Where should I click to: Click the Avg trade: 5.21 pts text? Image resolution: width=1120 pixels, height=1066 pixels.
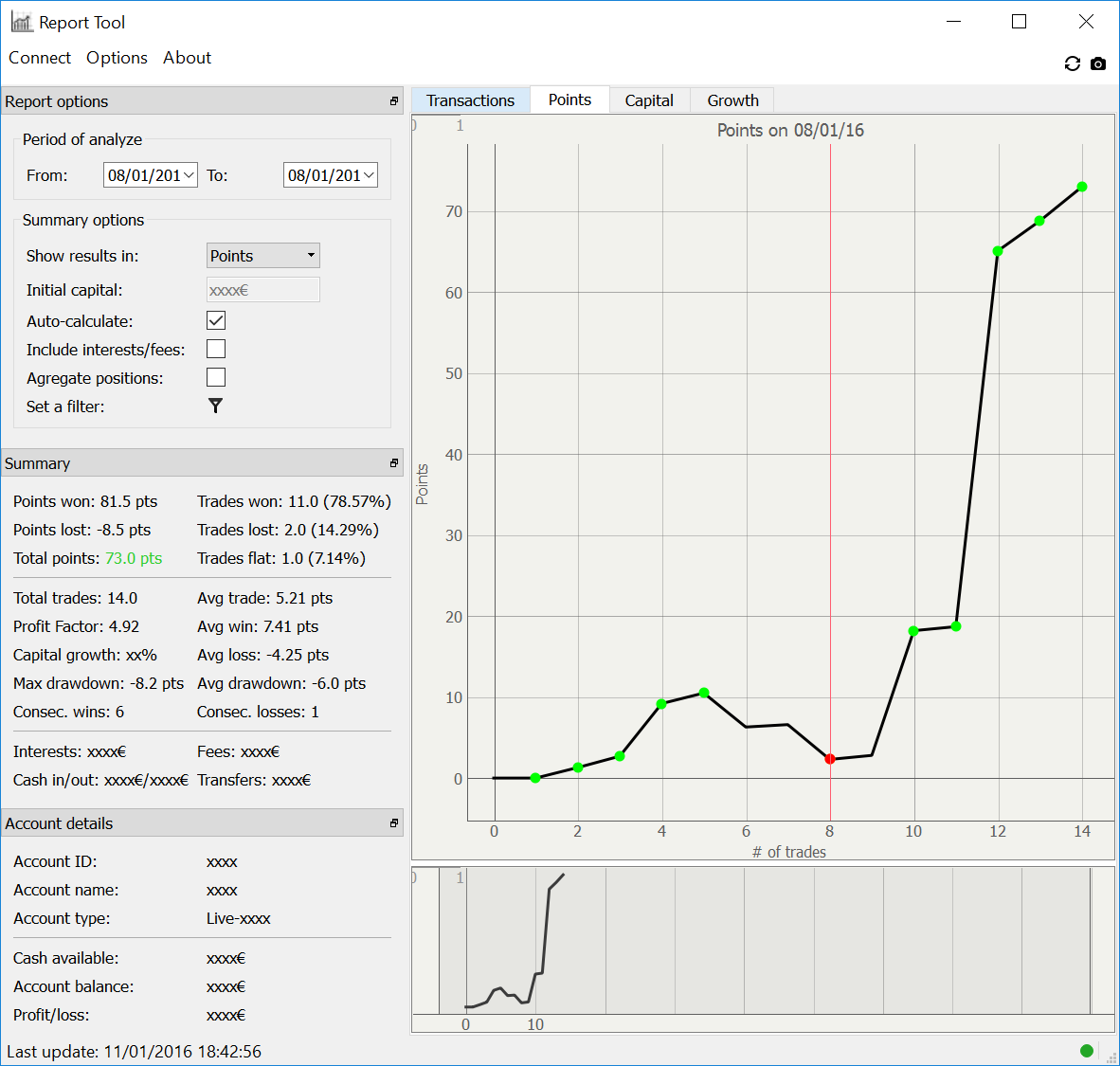point(265,598)
